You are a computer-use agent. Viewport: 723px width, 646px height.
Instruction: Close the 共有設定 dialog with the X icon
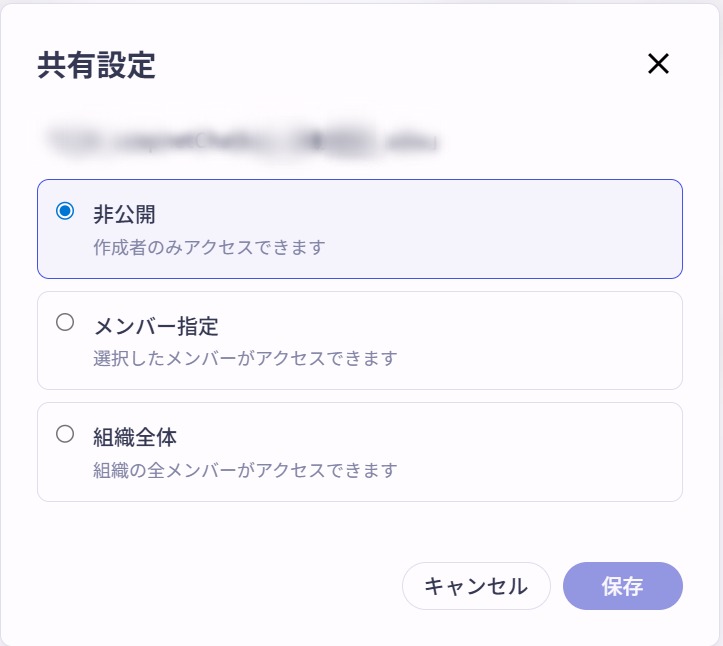pyautogui.click(x=658, y=64)
